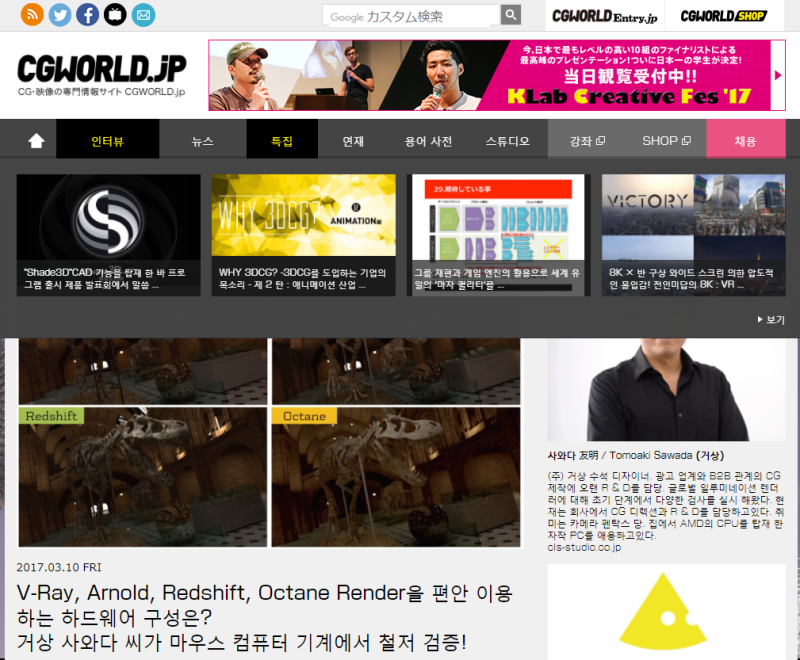Click the Tomoaki Sawada portrait photo
Image resolution: width=800 pixels, height=660 pixels.
666,390
